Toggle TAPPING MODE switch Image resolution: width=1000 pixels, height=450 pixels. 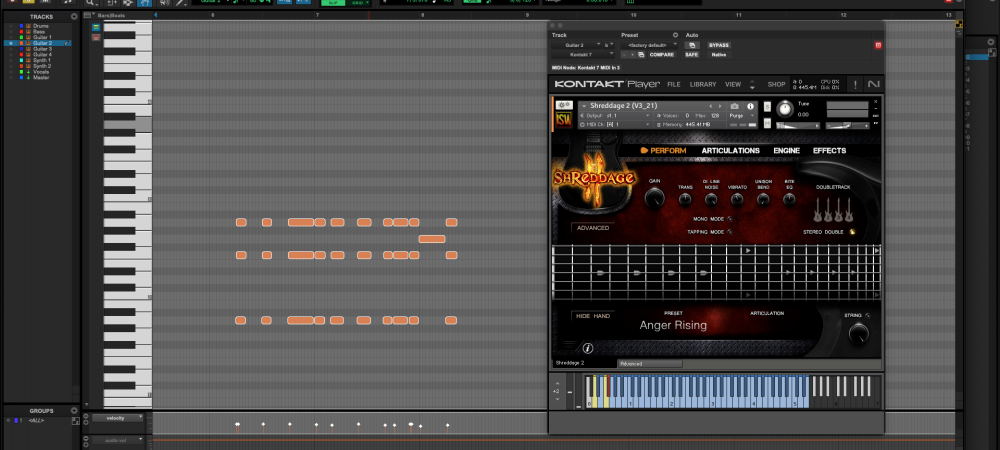click(730, 231)
